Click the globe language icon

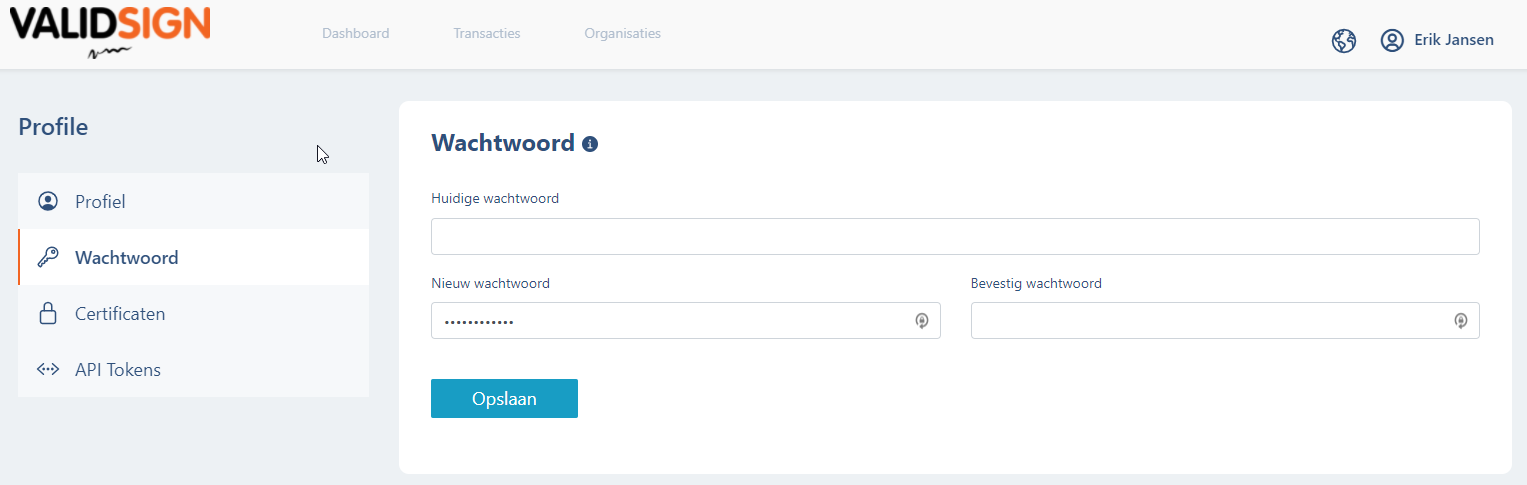1344,41
